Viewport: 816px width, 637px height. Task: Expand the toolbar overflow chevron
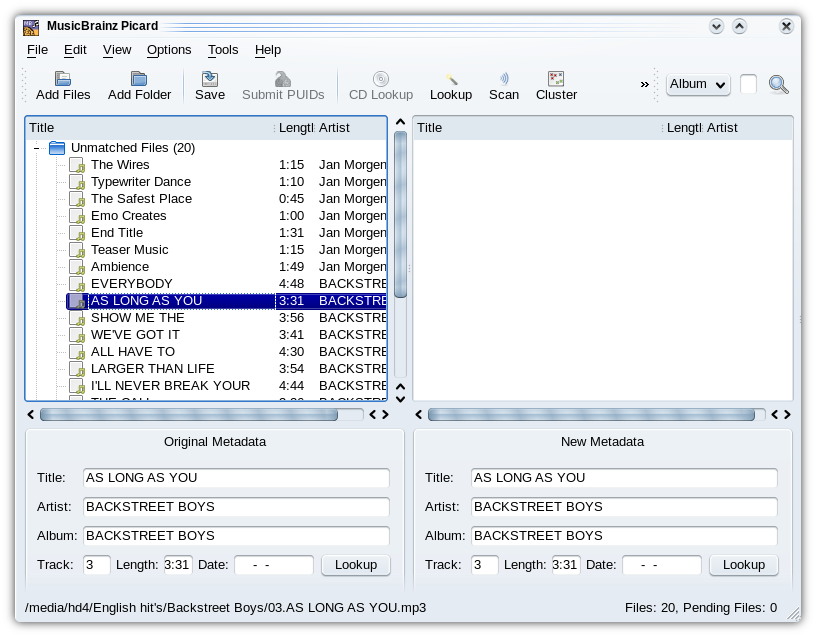tap(645, 85)
